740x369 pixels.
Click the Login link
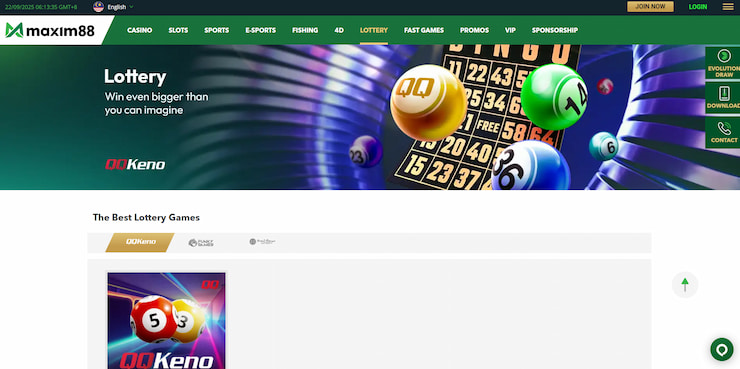click(698, 7)
